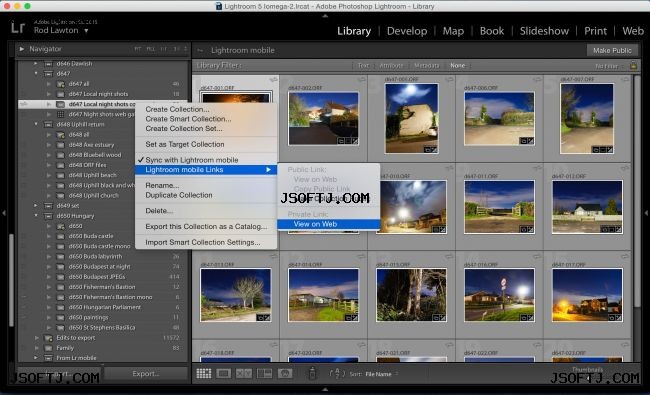Click the filter lock padlock icon
The height and width of the screenshot is (395, 650).
[633, 65]
